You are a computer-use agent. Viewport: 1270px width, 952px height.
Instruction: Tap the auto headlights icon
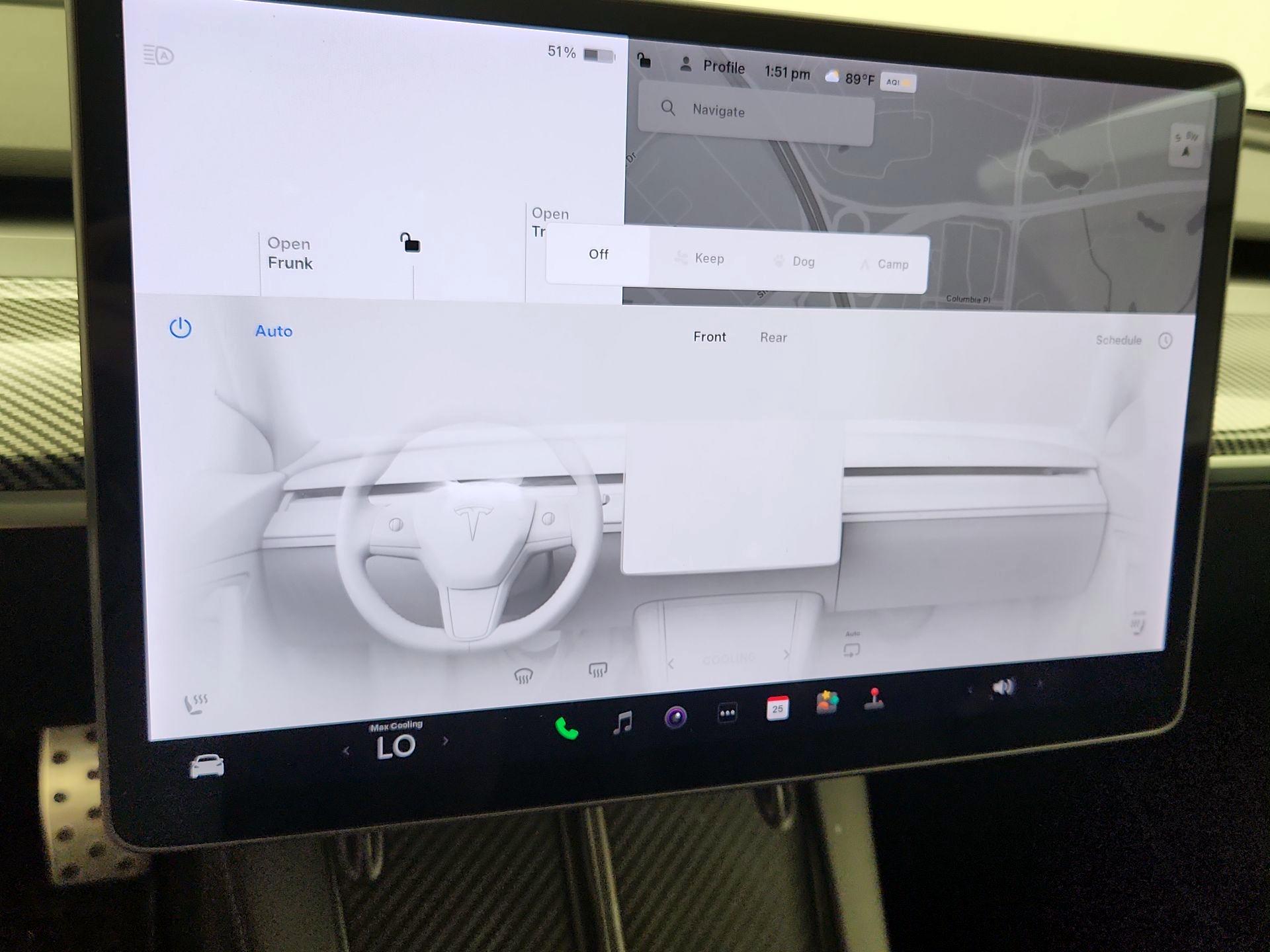coord(159,55)
